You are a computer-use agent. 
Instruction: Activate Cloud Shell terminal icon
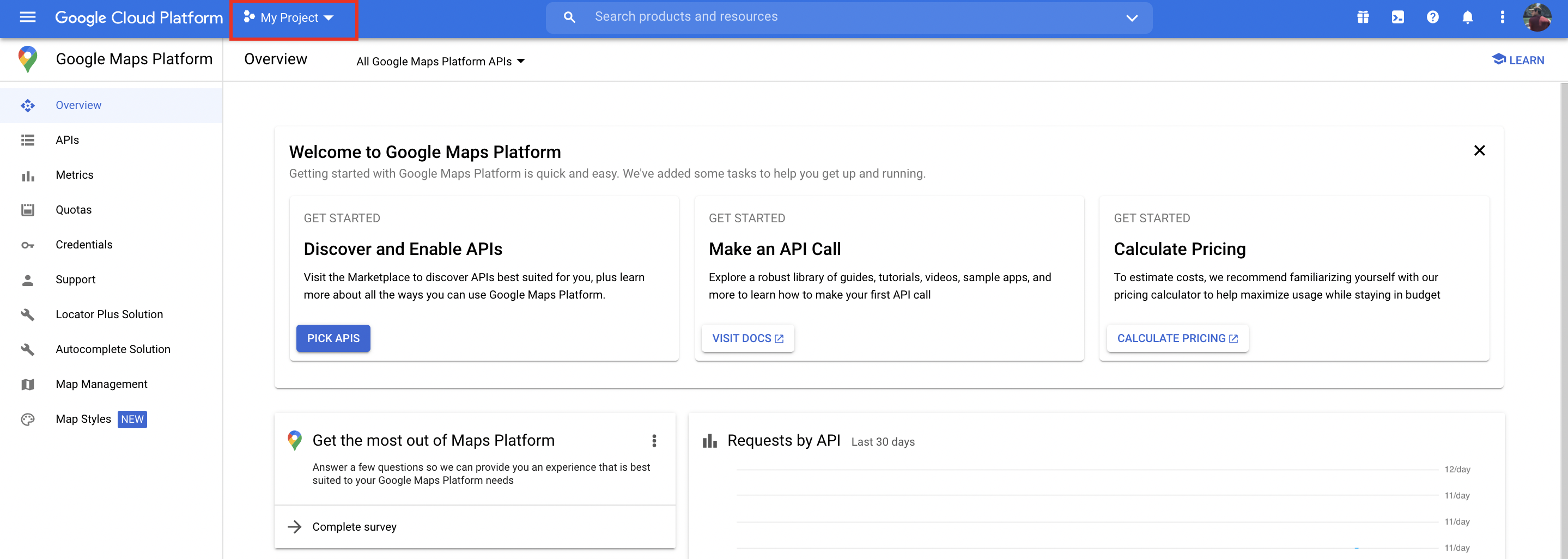[x=1397, y=17]
